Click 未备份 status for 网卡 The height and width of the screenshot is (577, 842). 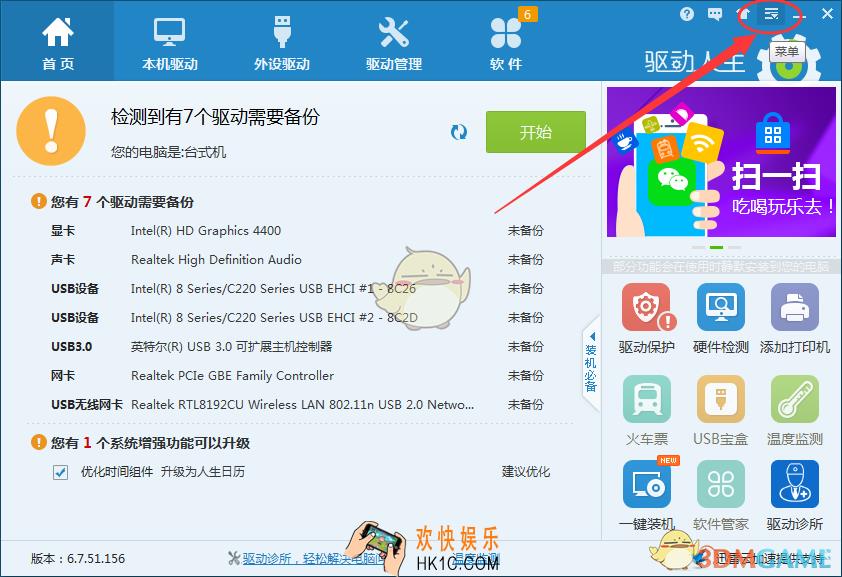click(x=526, y=376)
